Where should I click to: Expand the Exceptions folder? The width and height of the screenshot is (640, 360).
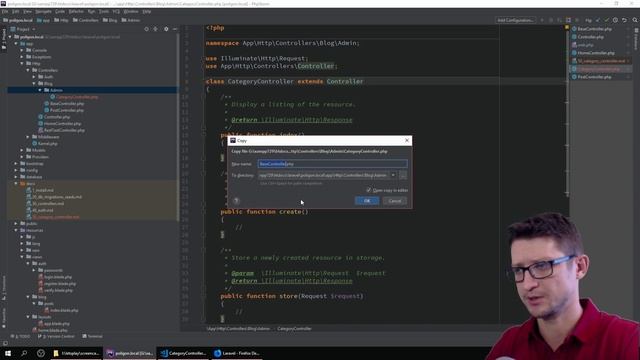click(22, 57)
